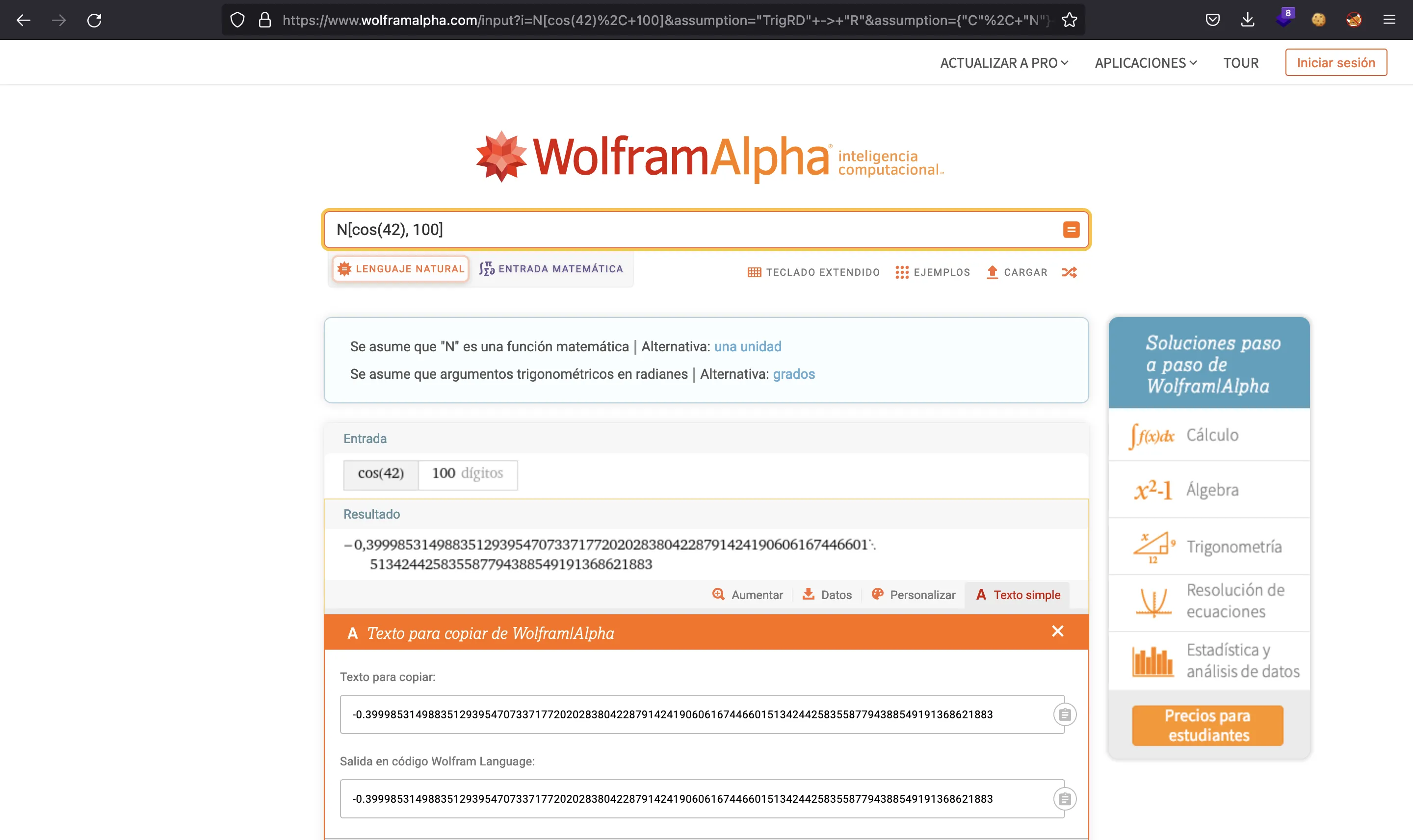Click the browser forward arrow
The image size is (1413, 840).
pos(59,21)
